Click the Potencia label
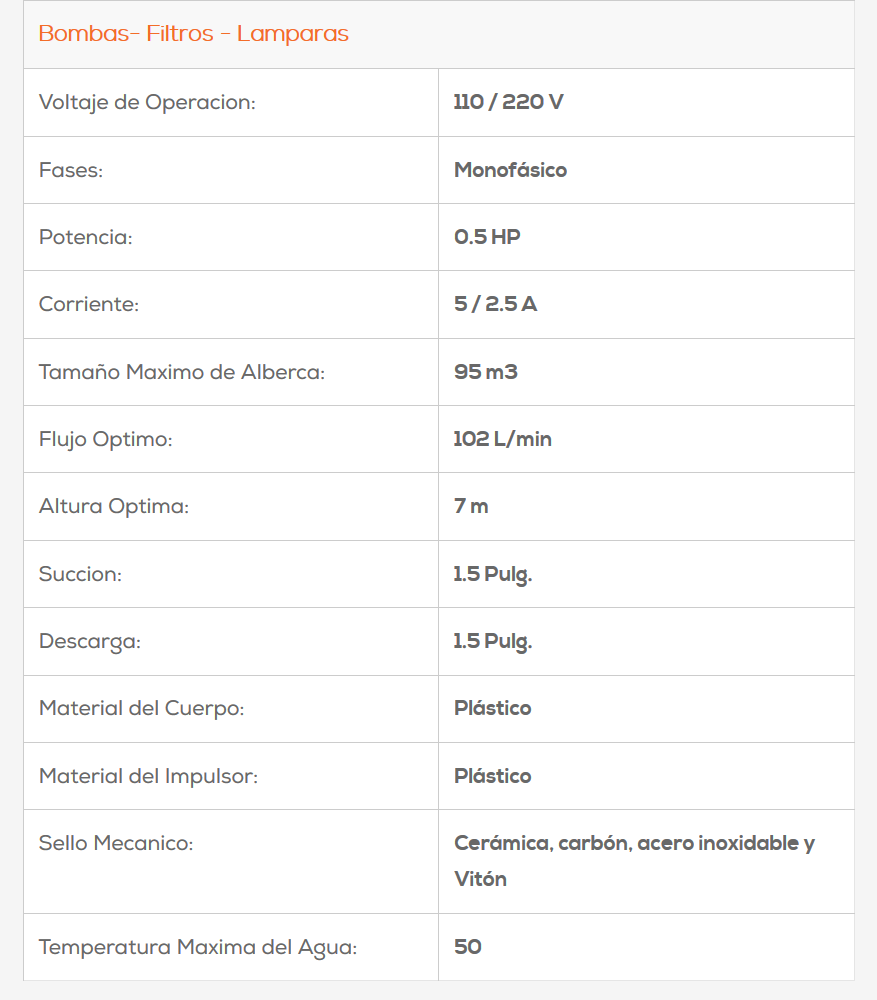Image resolution: width=877 pixels, height=1000 pixels. (x=86, y=237)
